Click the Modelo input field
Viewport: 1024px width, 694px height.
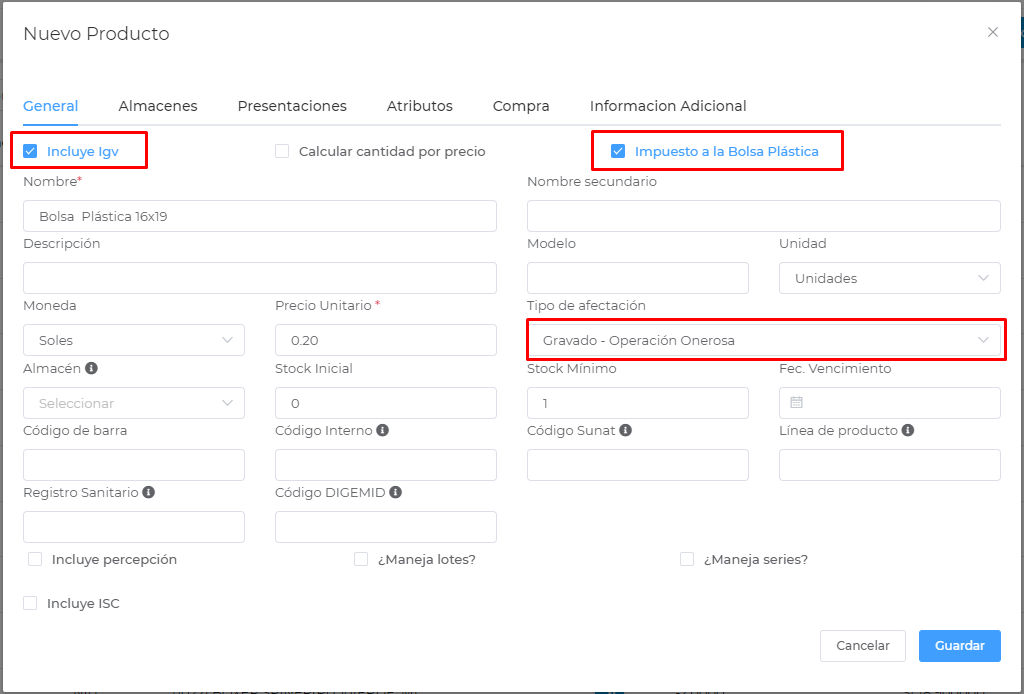(637, 278)
